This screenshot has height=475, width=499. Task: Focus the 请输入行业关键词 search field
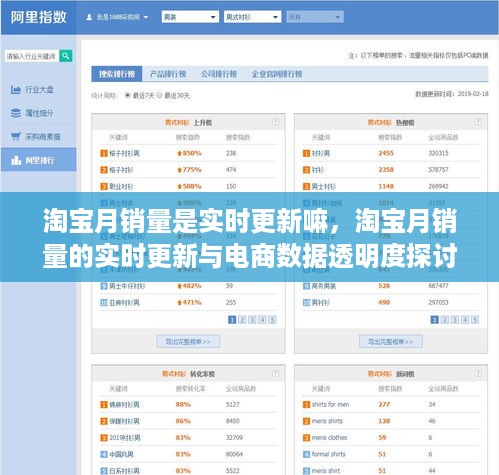point(32,56)
